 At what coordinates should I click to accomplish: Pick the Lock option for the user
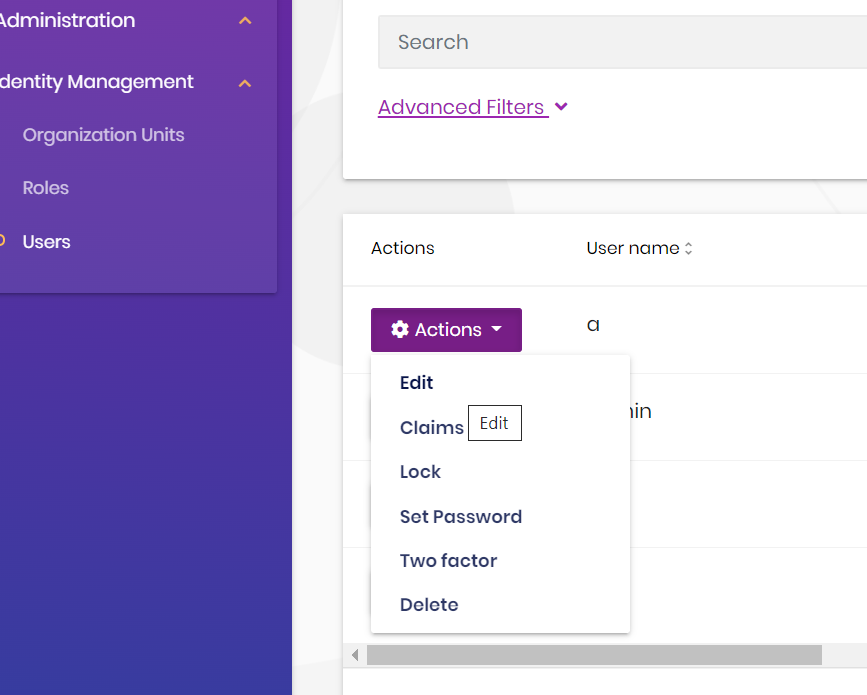(x=420, y=472)
